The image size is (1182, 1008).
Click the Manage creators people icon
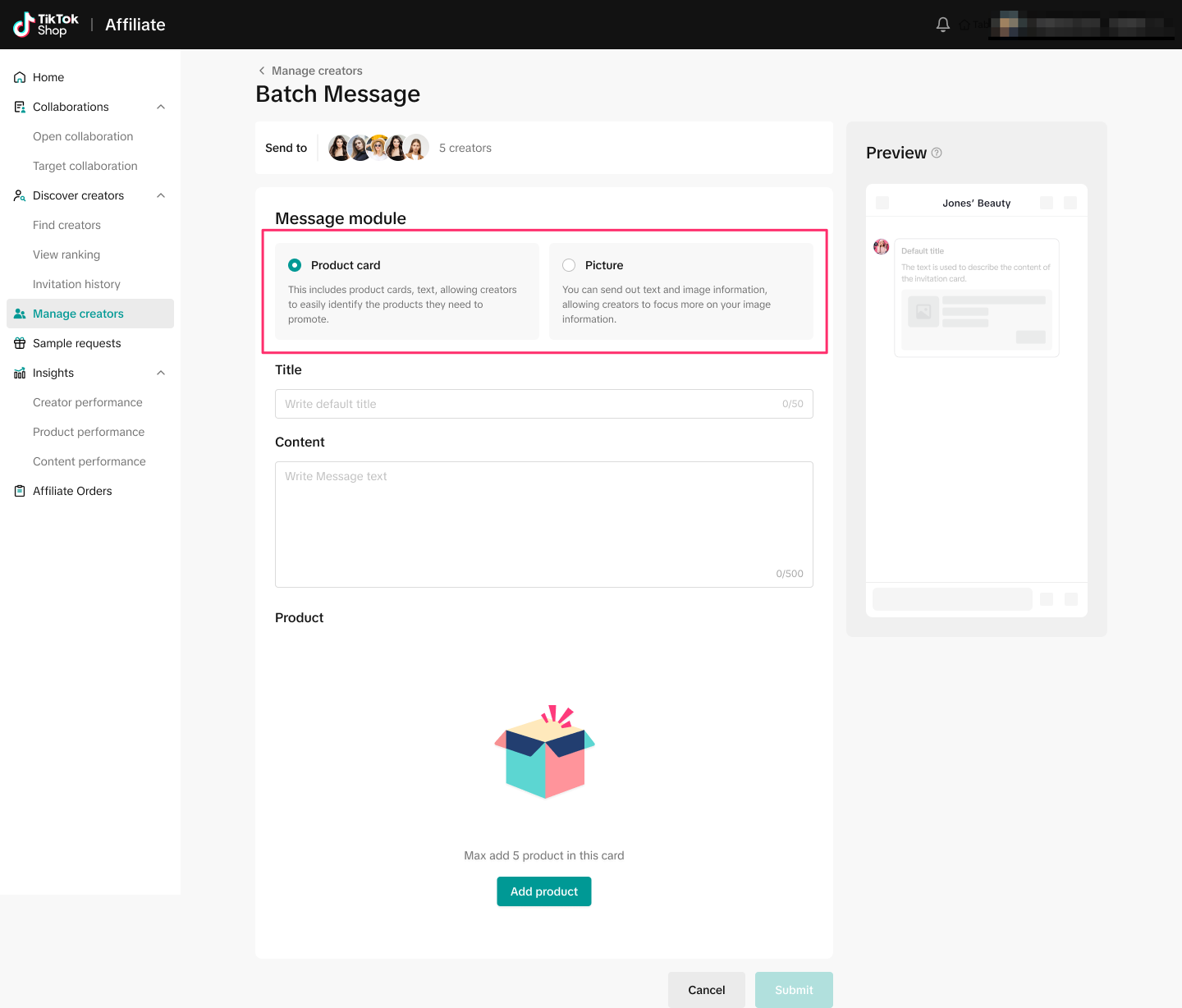click(x=20, y=314)
